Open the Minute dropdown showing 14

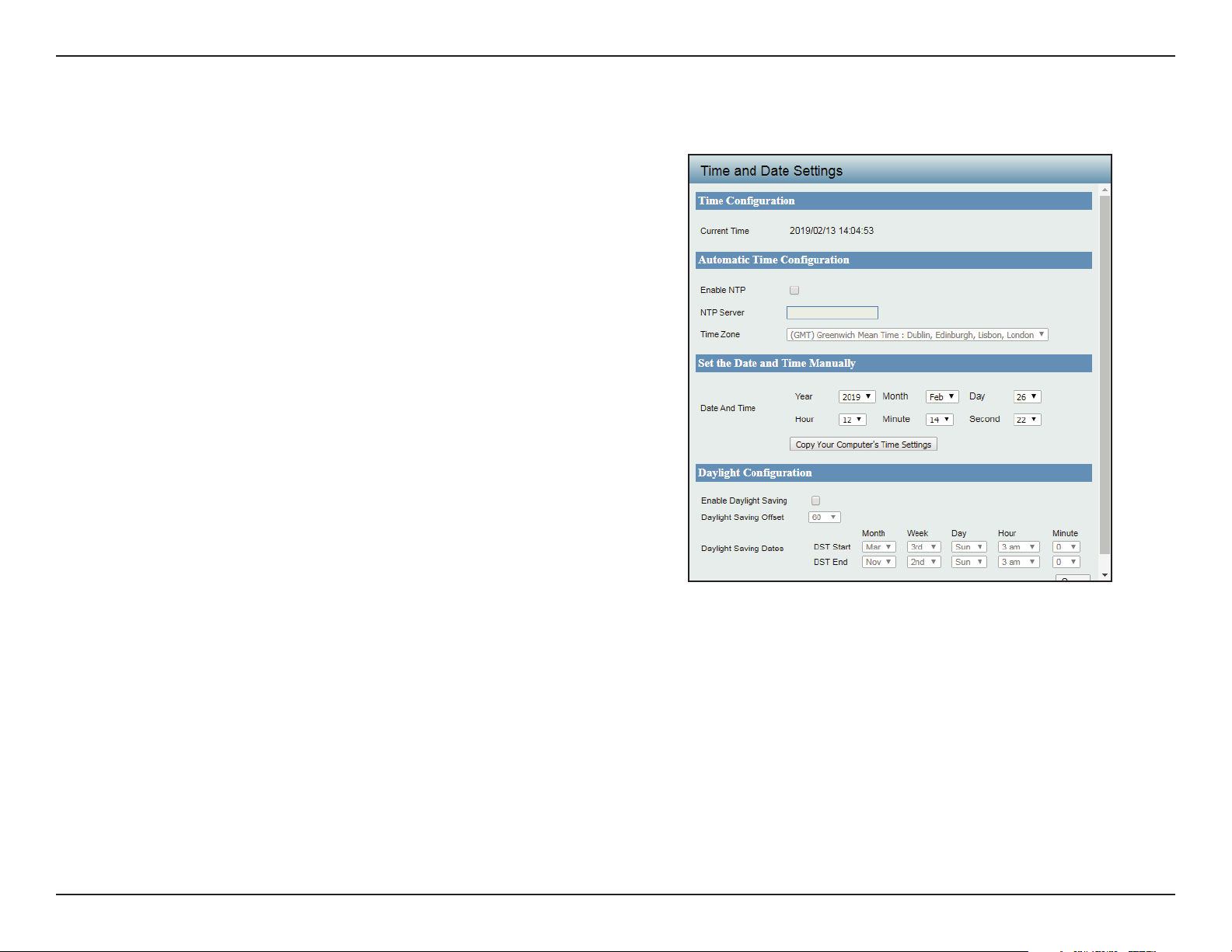tap(939, 420)
